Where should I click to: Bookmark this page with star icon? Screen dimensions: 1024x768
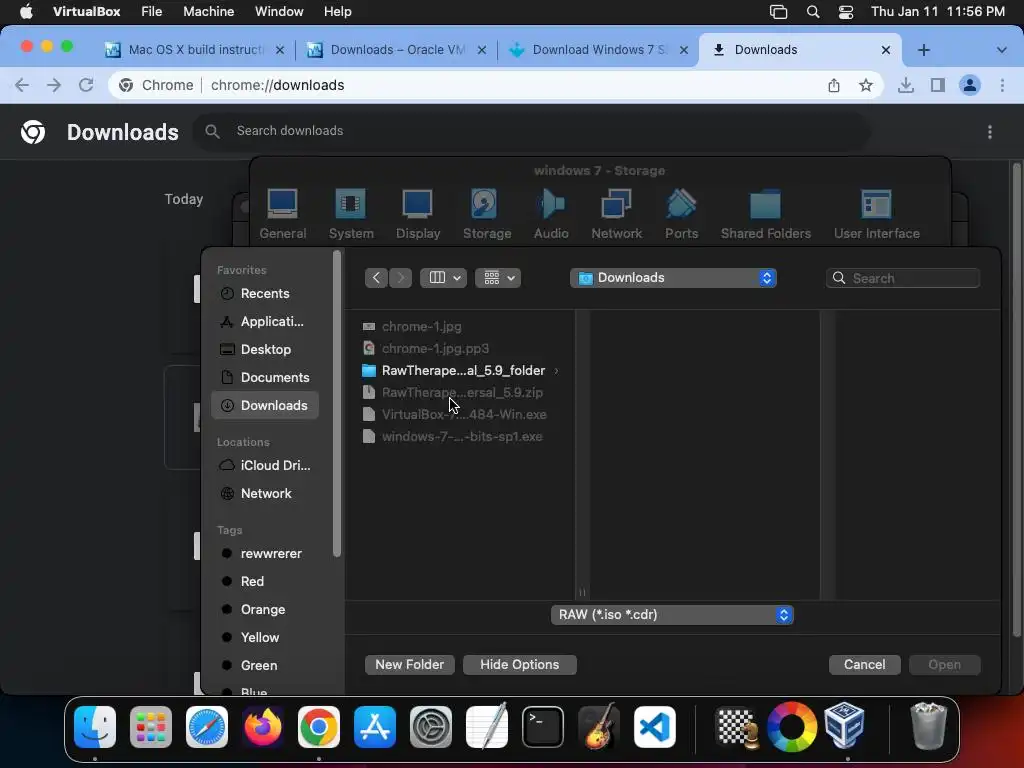tap(866, 85)
